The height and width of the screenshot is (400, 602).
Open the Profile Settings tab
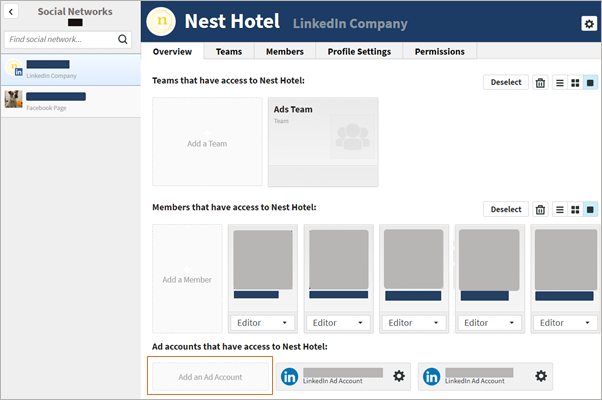pos(359,51)
